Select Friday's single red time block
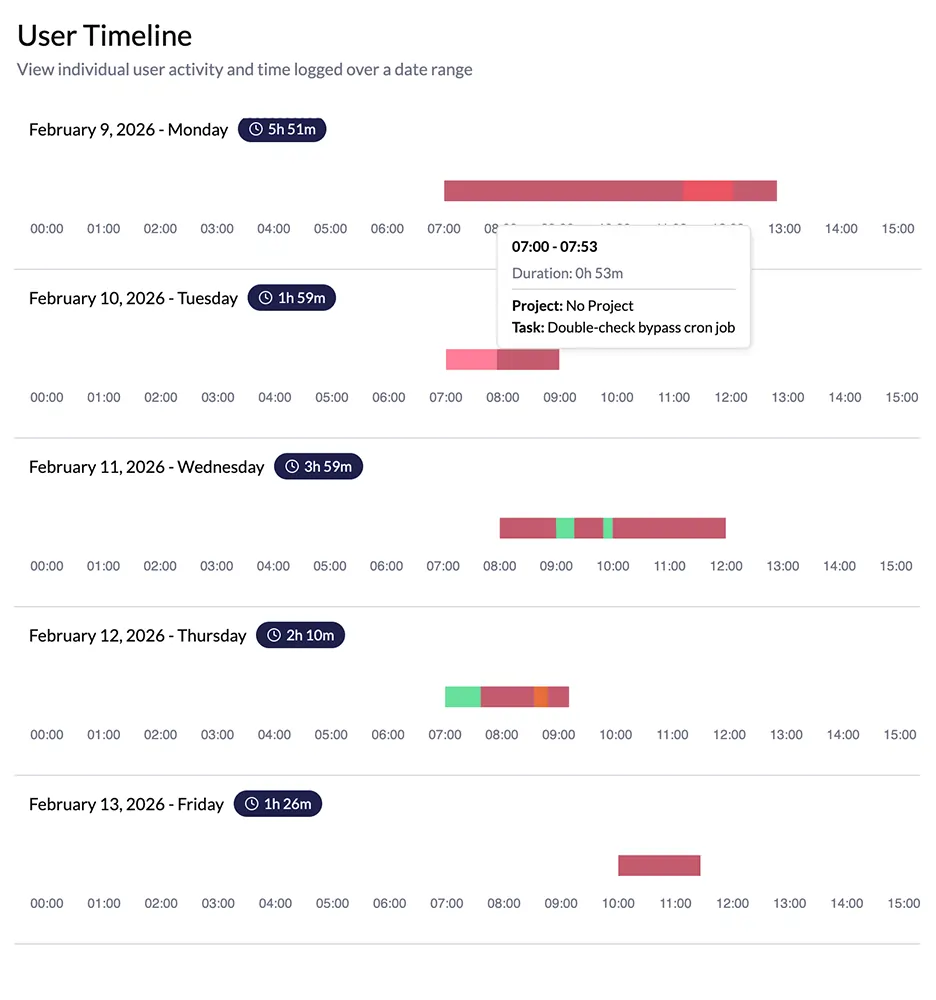Screen dimensions: 936x1000 (x=659, y=864)
